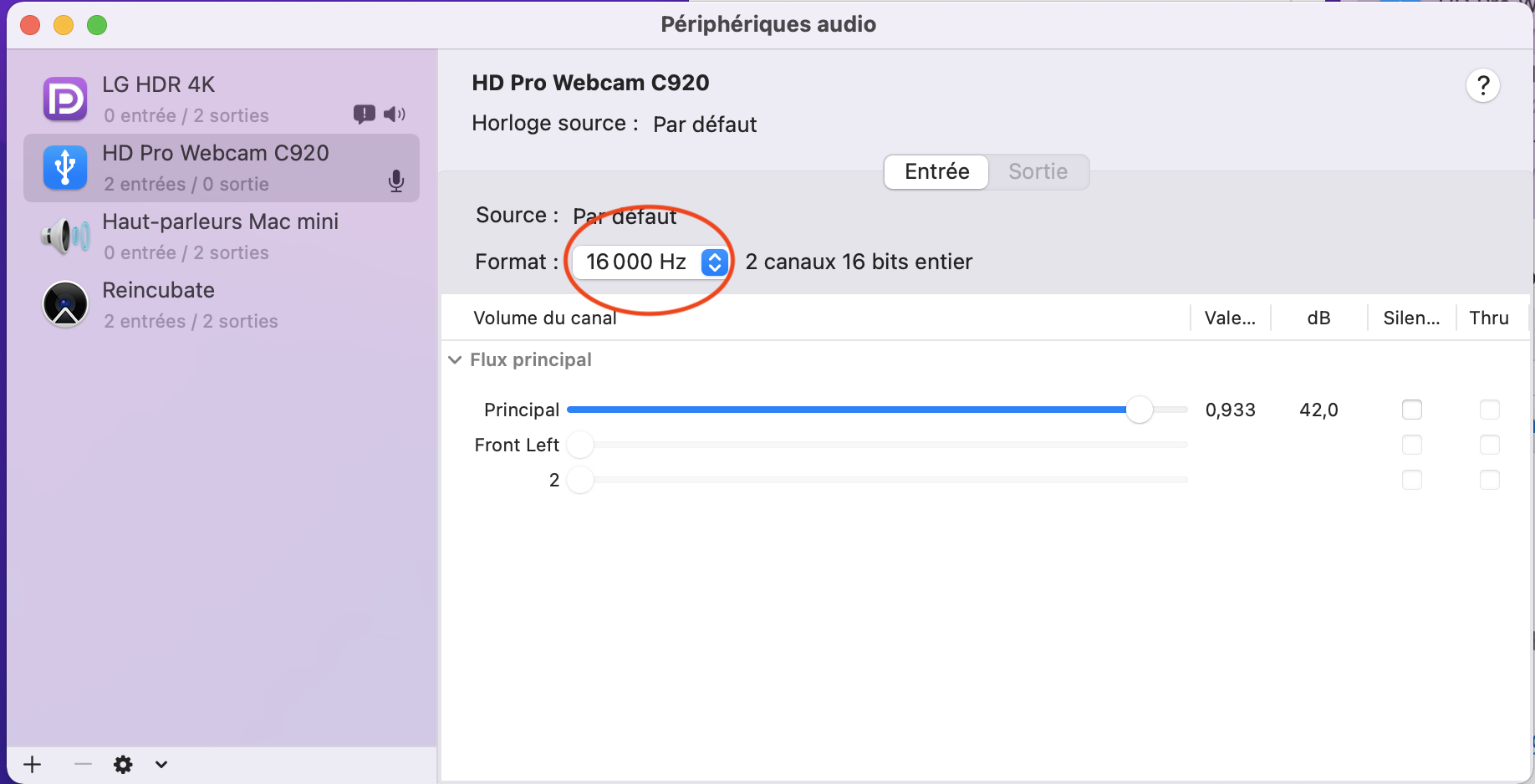Click the truncated Vale... column header
The image size is (1535, 784).
coord(1230,318)
